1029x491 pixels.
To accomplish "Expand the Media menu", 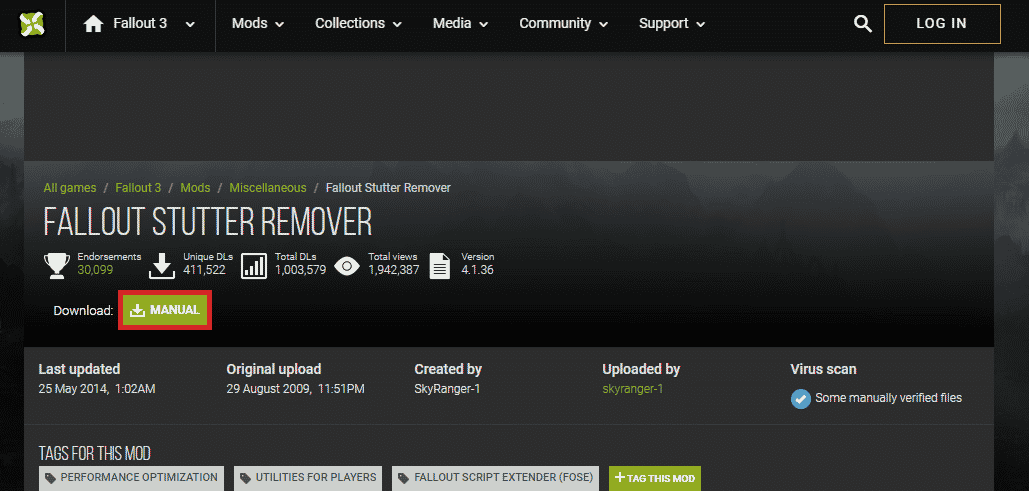I will (460, 24).
